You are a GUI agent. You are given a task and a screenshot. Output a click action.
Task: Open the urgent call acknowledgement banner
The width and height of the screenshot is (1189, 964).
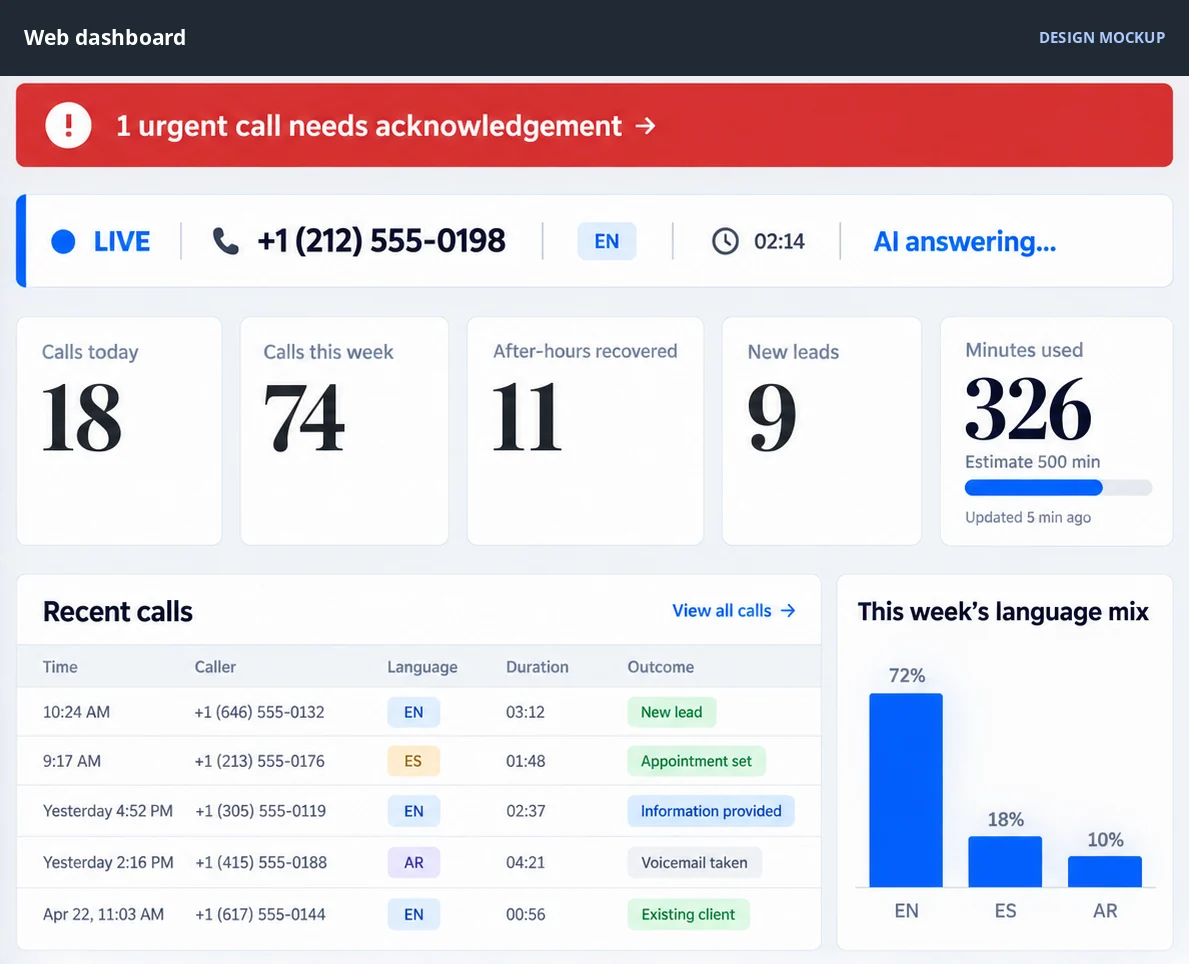(x=594, y=125)
